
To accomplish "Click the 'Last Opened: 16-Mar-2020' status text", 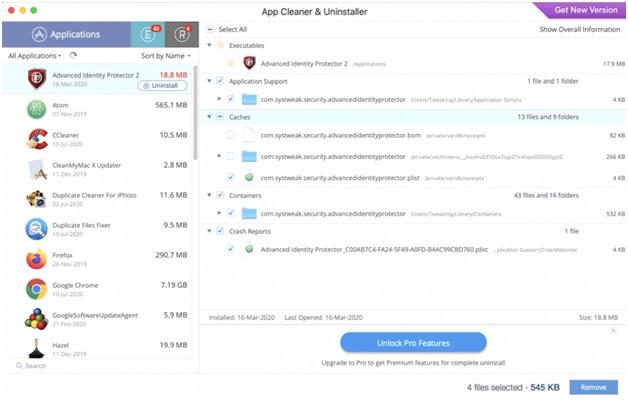I will (323, 318).
